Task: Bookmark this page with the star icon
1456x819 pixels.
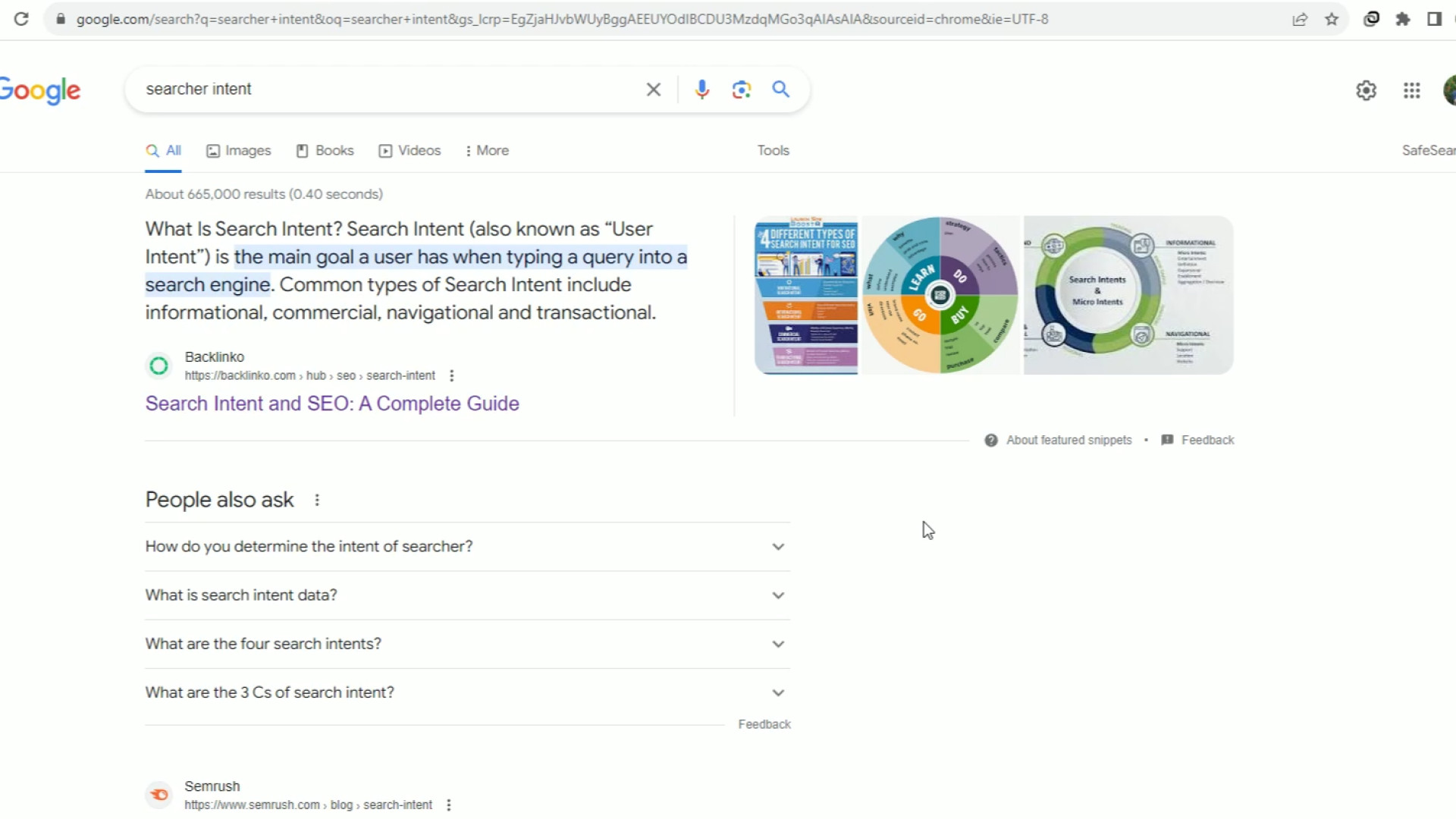Action: coord(1332,19)
